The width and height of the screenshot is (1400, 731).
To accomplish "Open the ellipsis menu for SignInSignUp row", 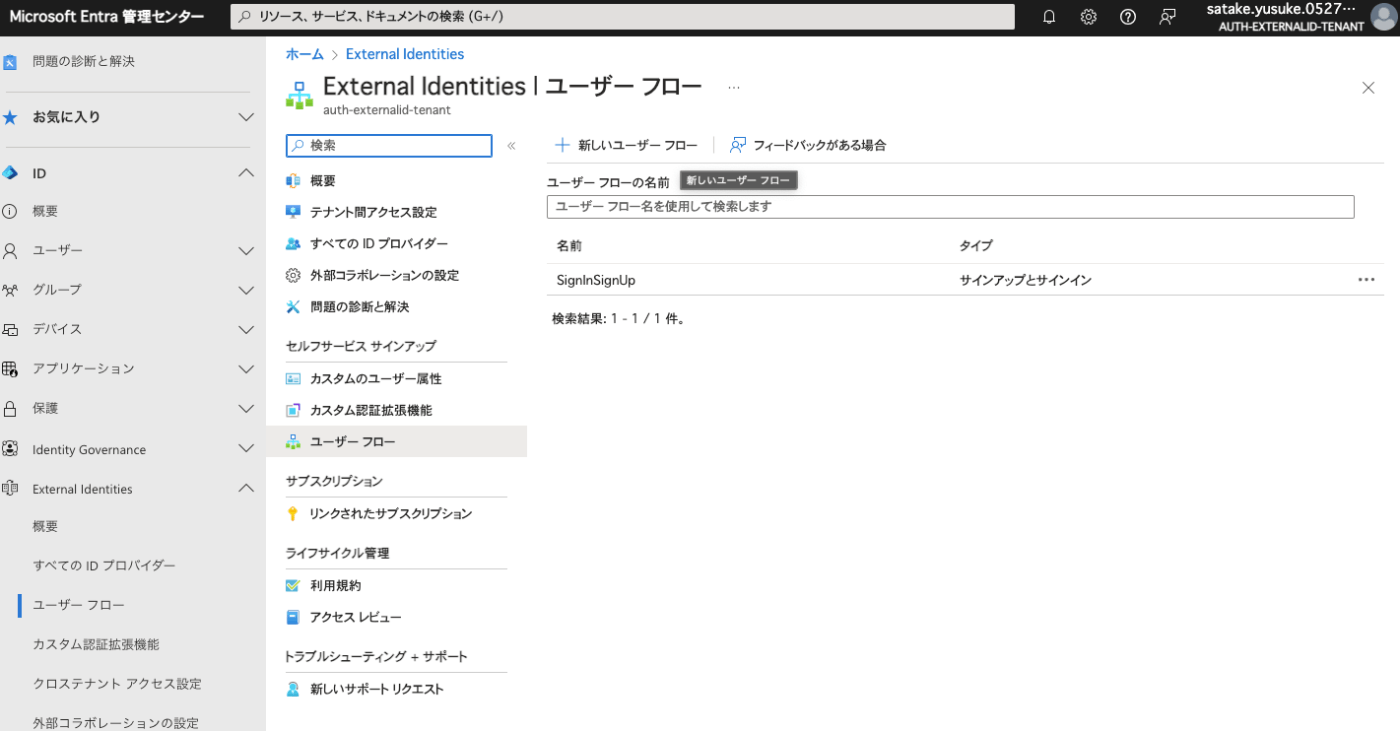I will (1367, 280).
